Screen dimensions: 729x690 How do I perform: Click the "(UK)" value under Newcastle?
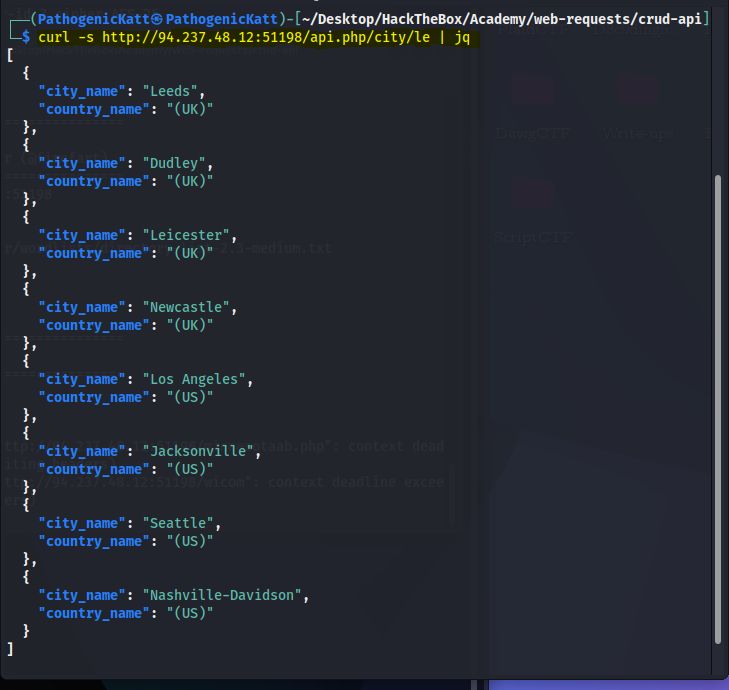pyautogui.click(x=190, y=325)
